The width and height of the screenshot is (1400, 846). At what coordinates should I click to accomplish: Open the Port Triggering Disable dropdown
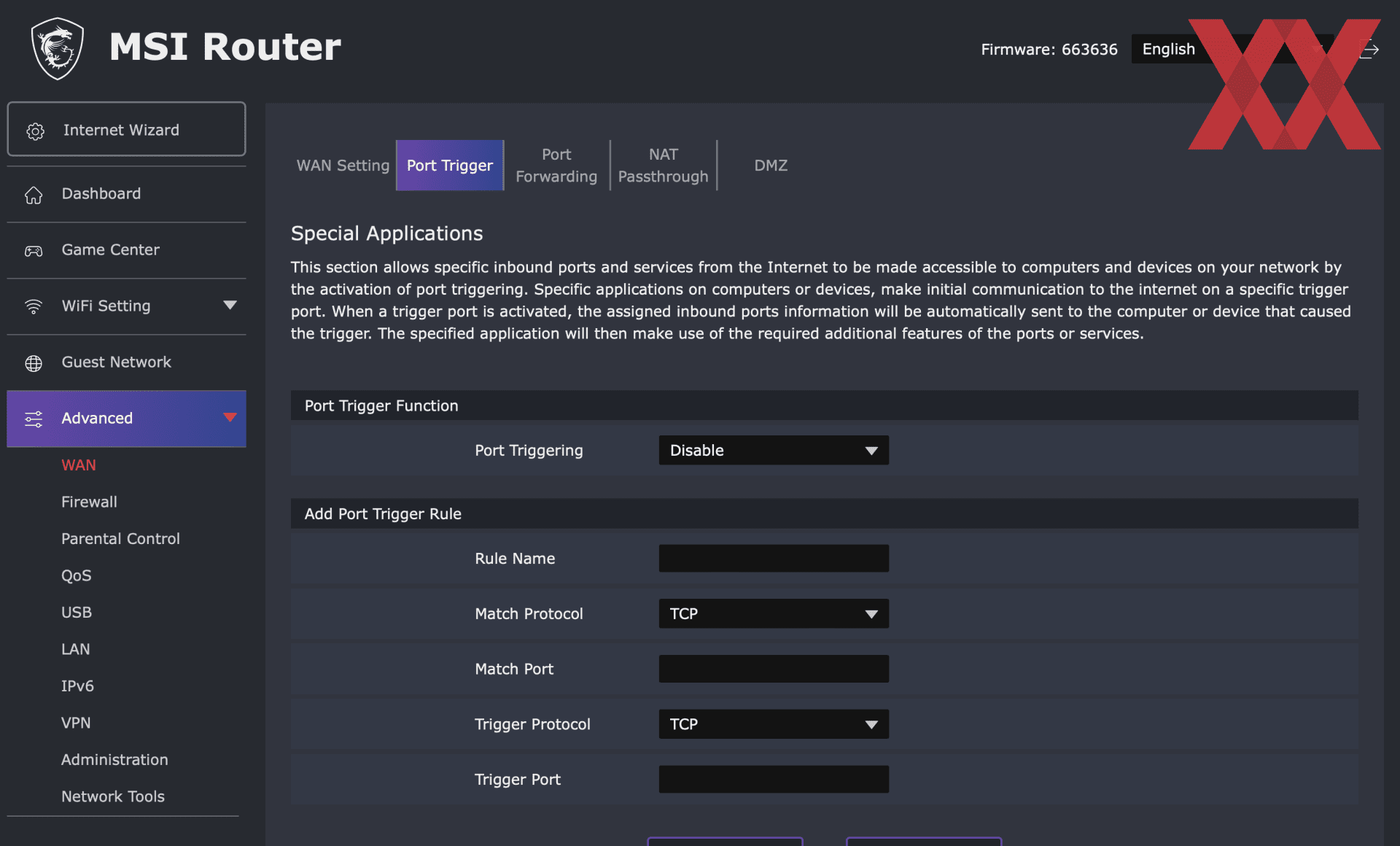click(774, 450)
